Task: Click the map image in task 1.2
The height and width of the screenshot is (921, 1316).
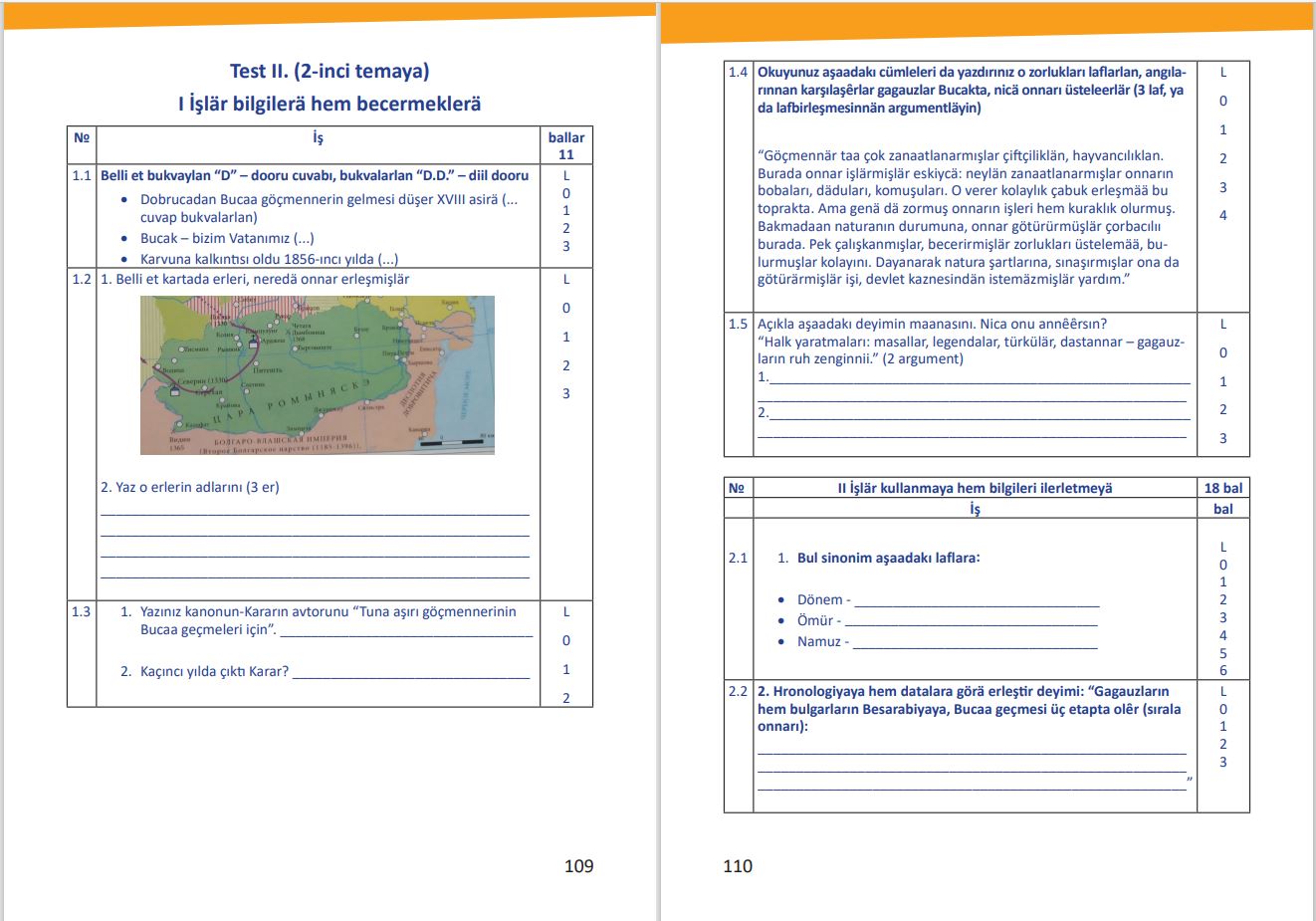Action: point(317,374)
